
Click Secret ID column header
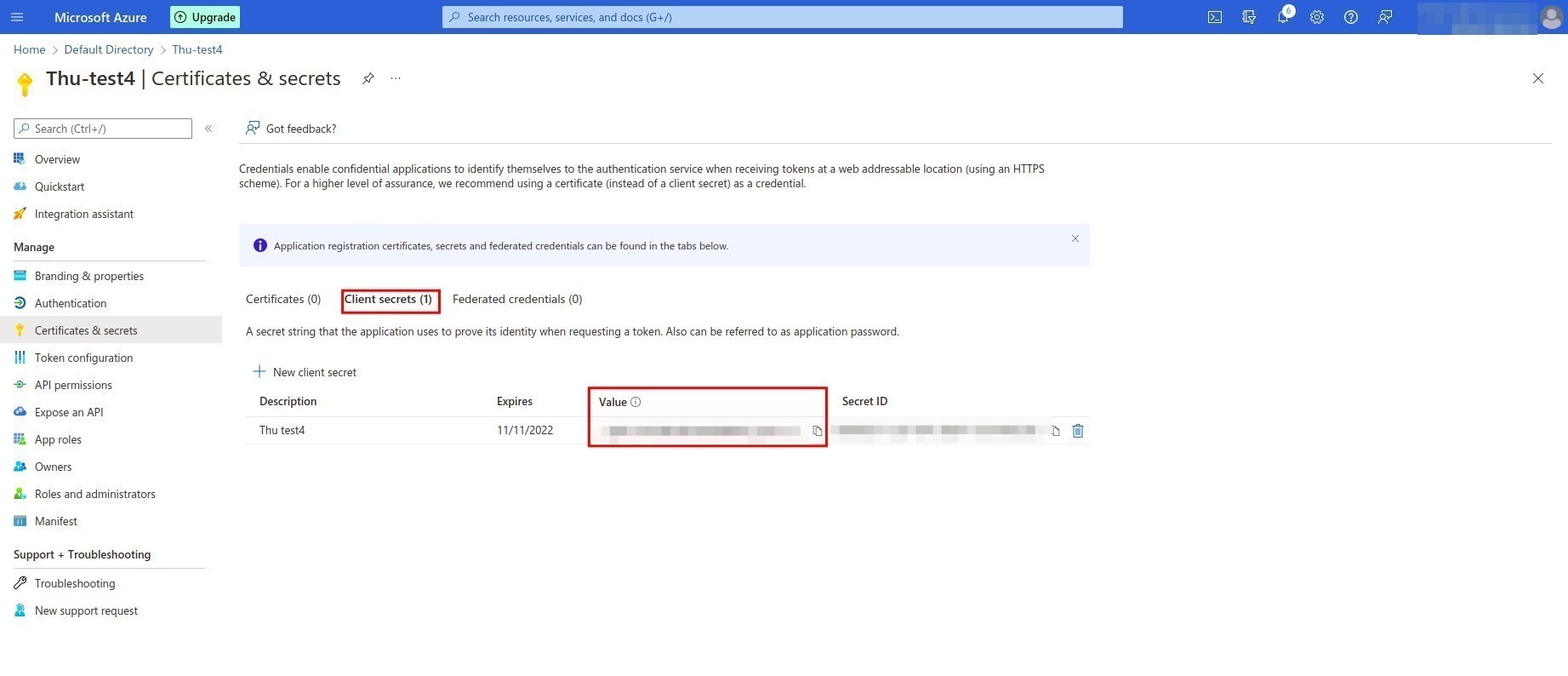click(864, 401)
